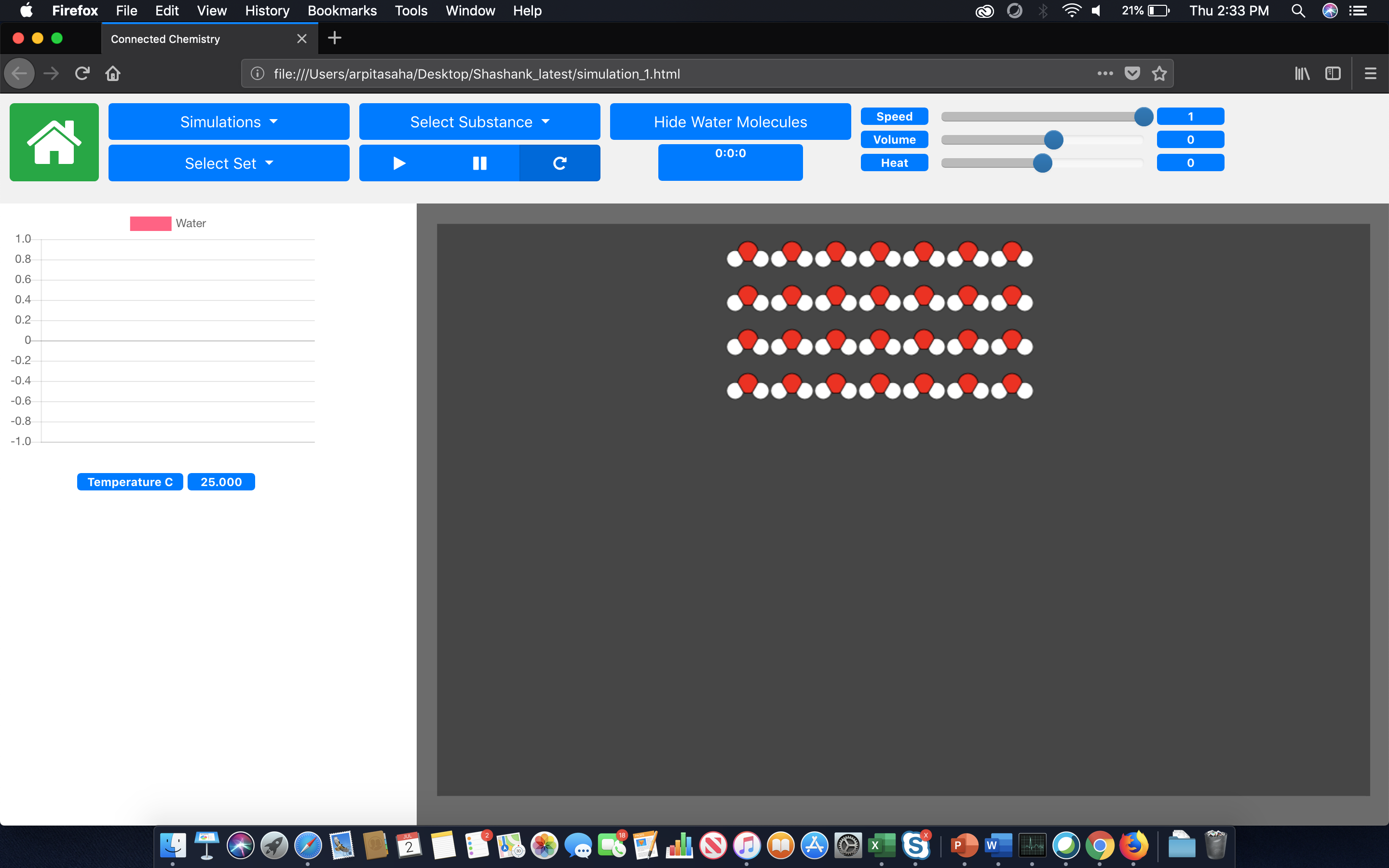Hide Water Molecules in the simulation
This screenshot has width=1389, height=868.
[x=730, y=121]
